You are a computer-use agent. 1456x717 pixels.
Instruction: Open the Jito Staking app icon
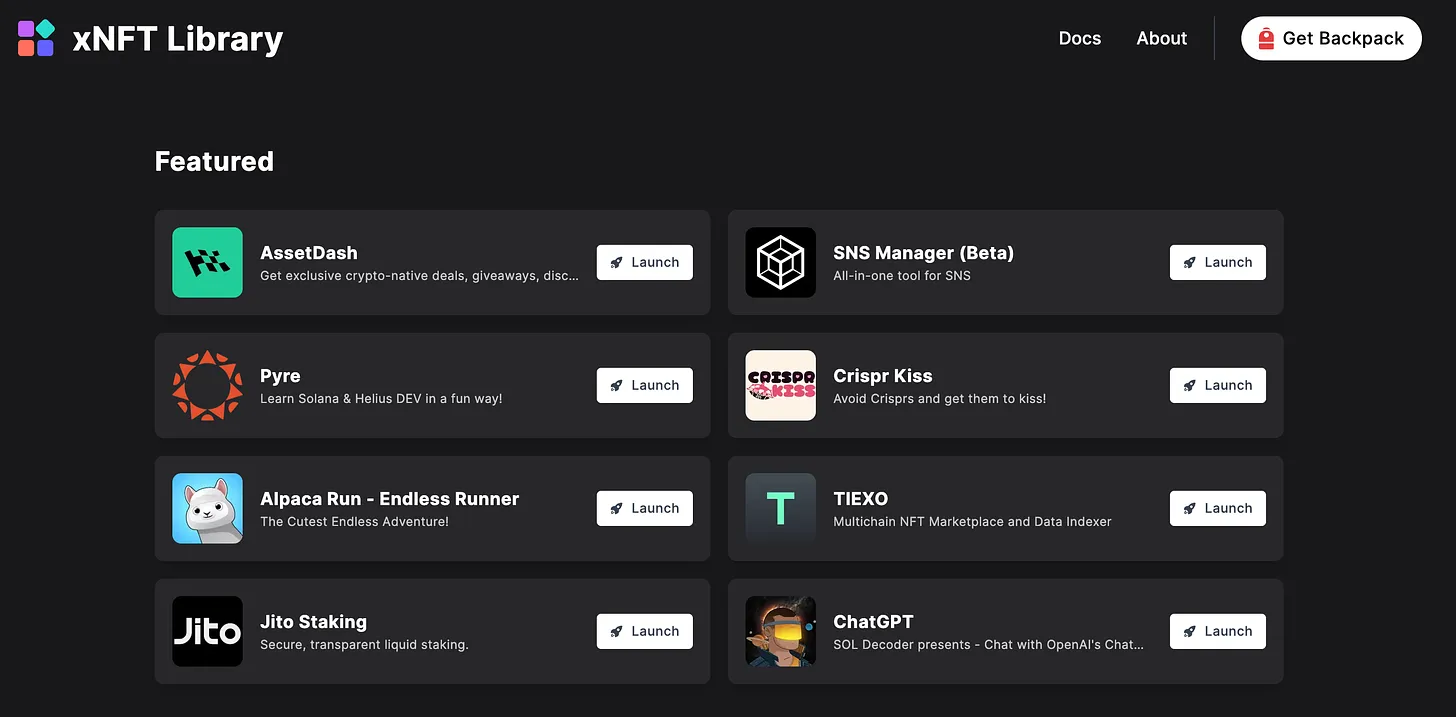[x=207, y=631]
